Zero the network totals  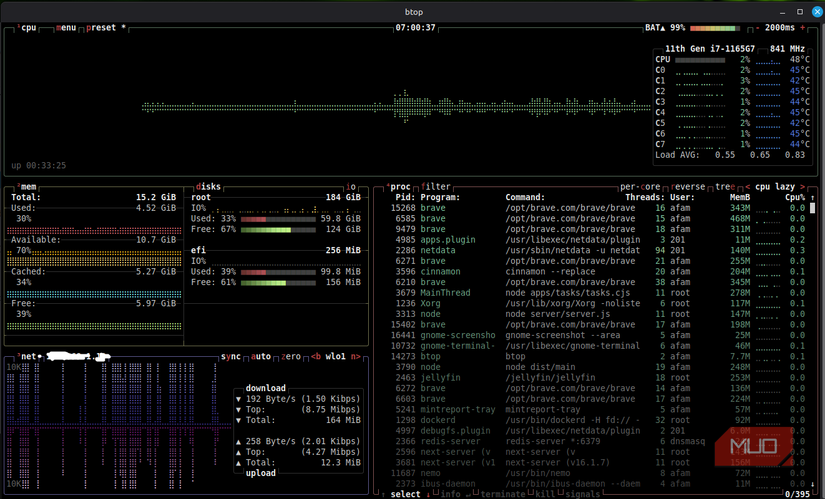[291, 356]
